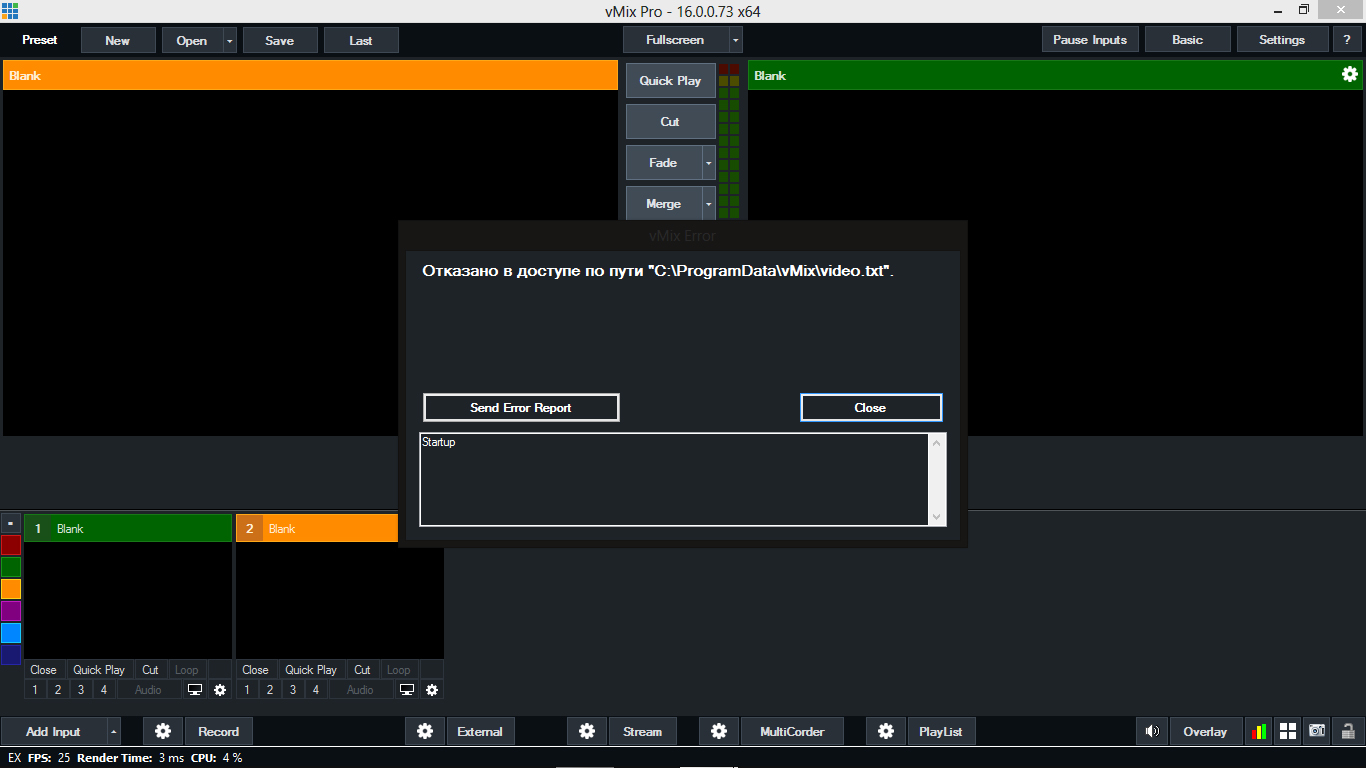Click Close on input 1

[x=43, y=670]
